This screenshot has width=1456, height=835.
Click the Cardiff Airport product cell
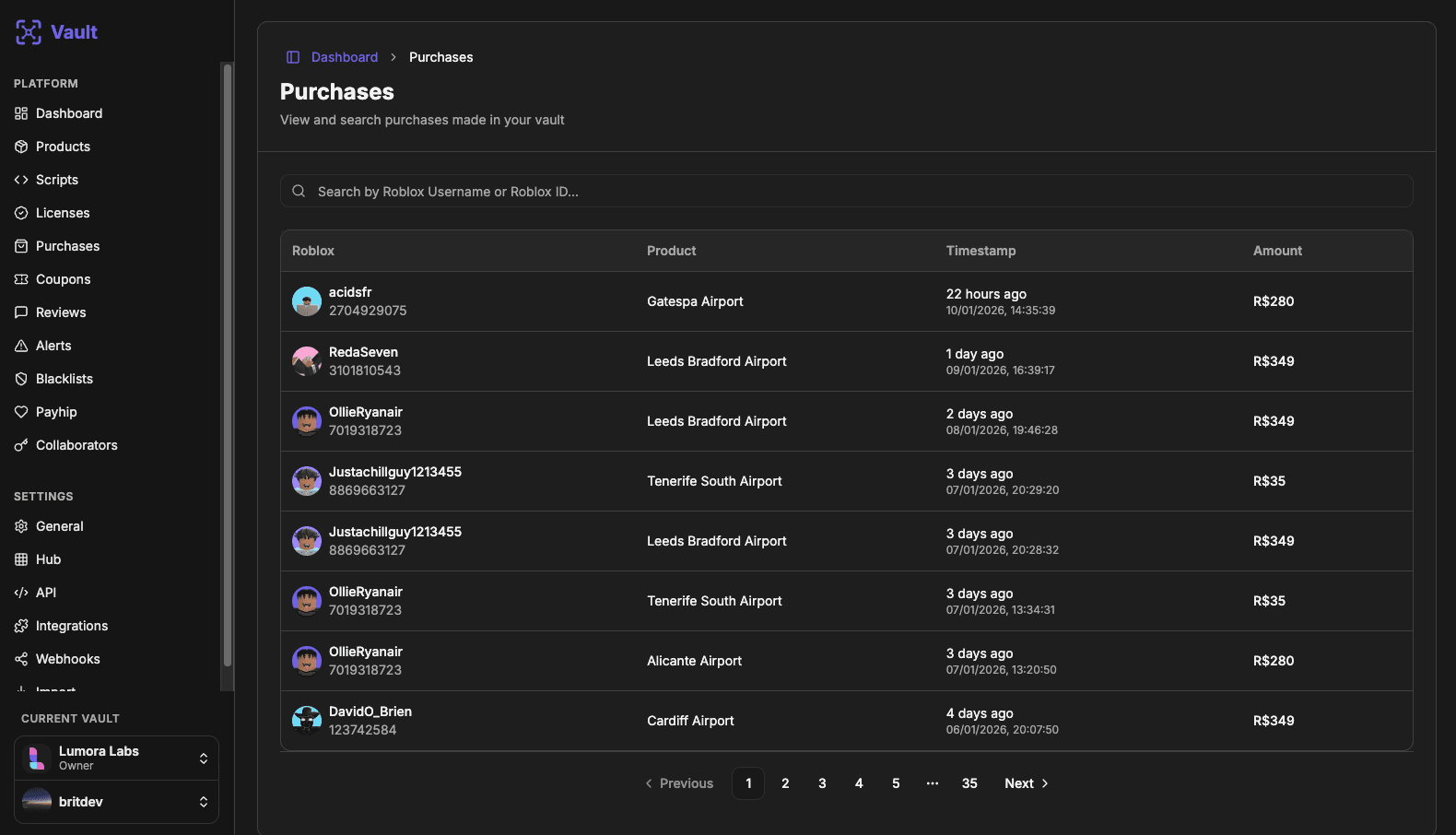coord(690,721)
